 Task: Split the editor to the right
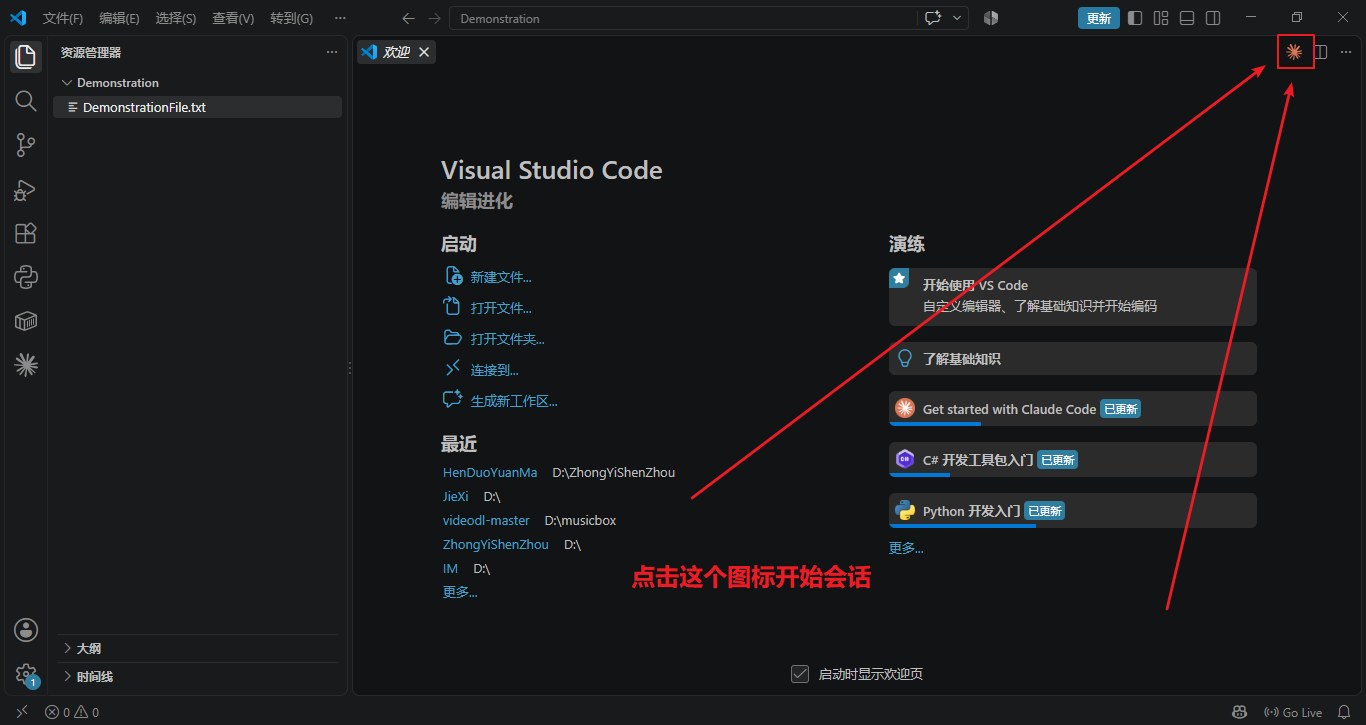(1321, 52)
